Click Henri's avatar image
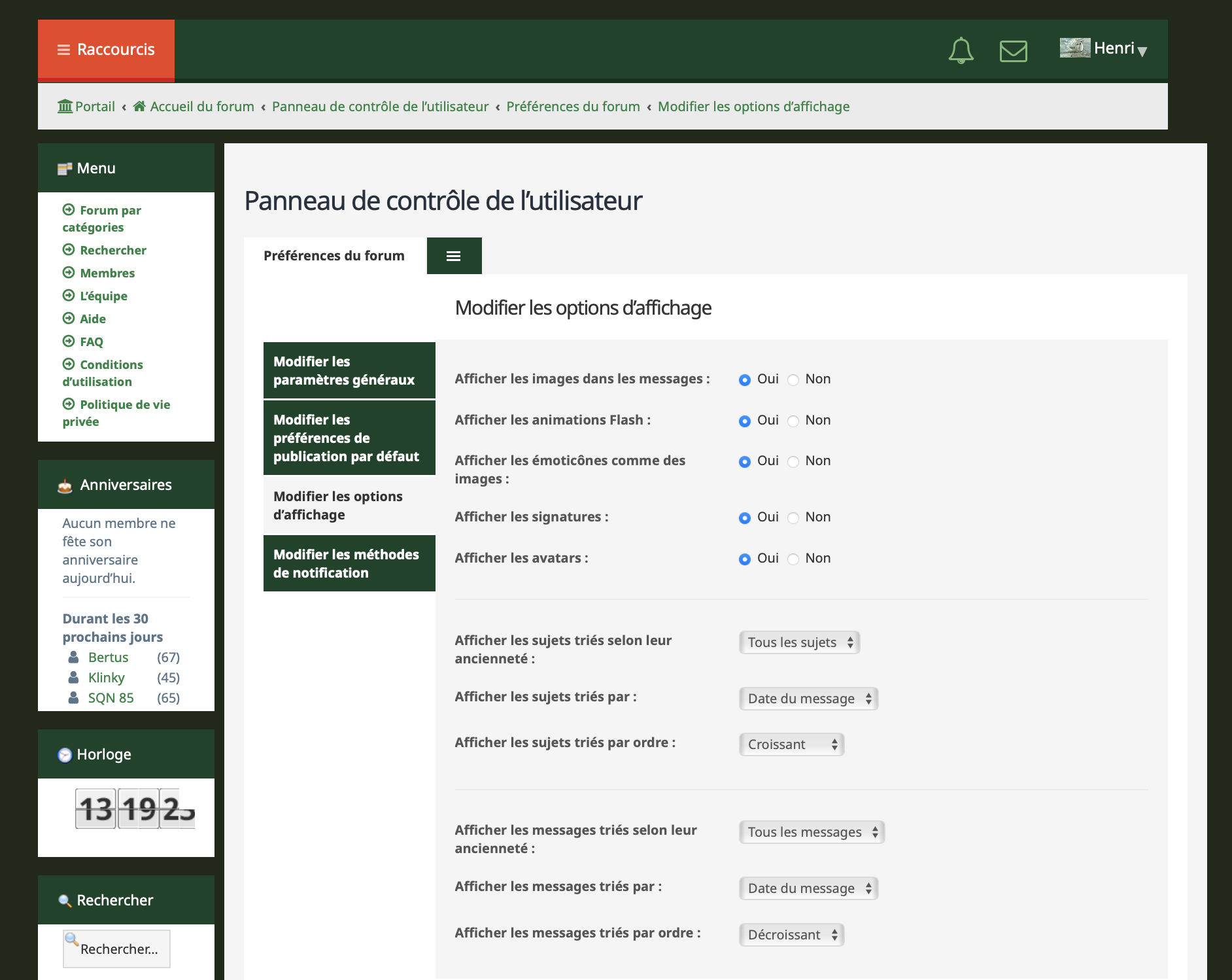The height and width of the screenshot is (980, 1232). coord(1074,48)
